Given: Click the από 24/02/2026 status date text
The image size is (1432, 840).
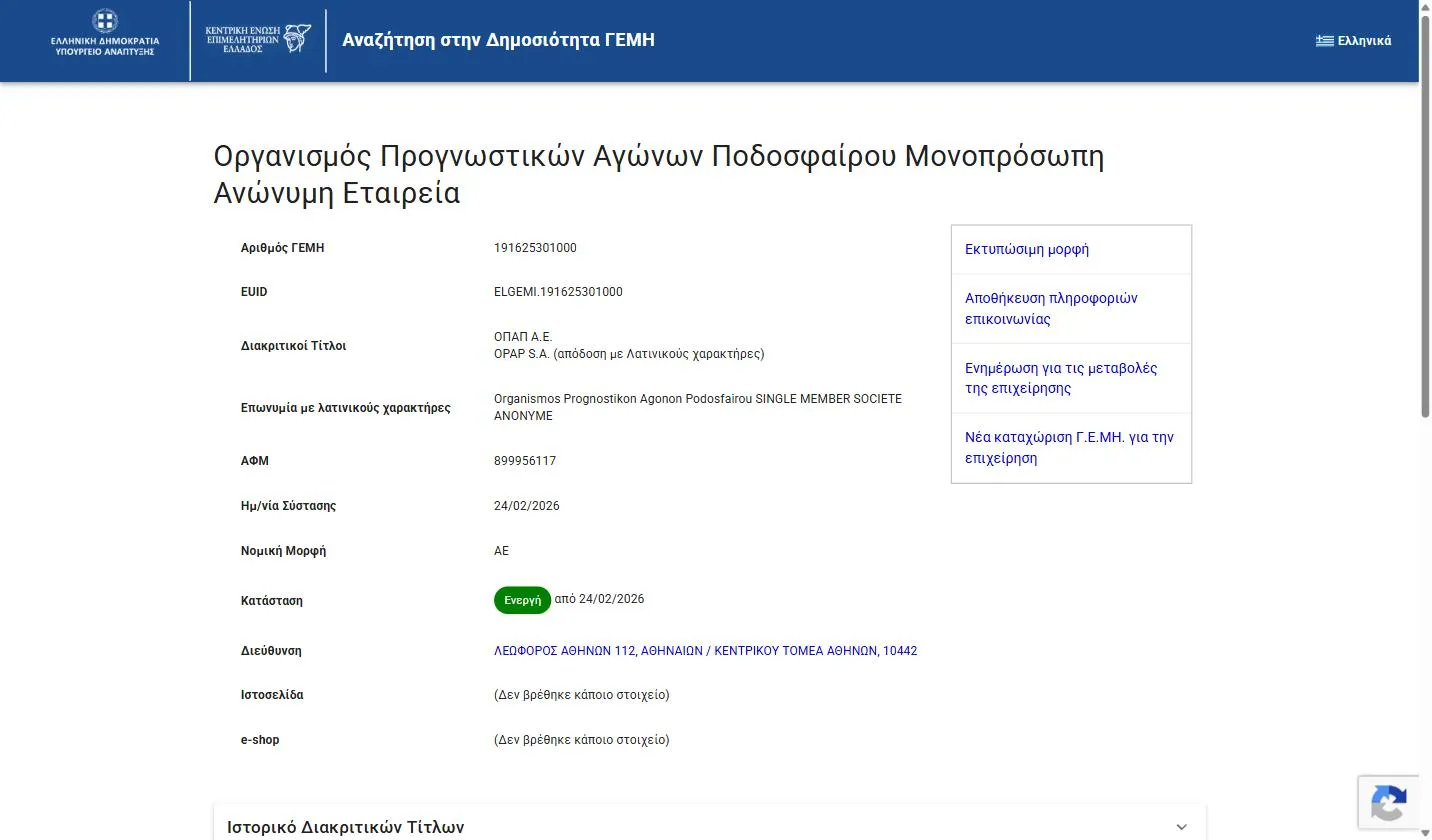Looking at the screenshot, I should 600,599.
